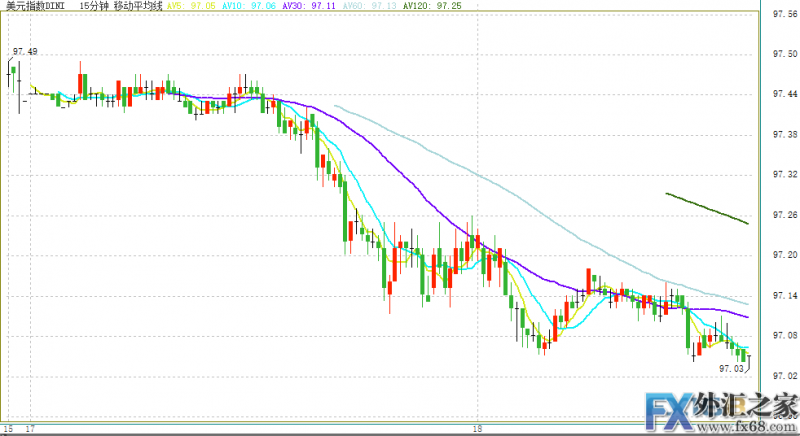Click the 97.14 price axis label
The image size is (800, 436).
(783, 296)
